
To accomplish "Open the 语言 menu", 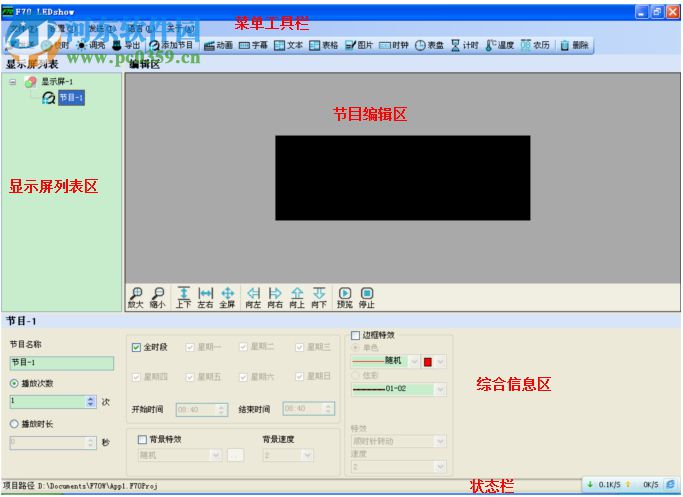I will coord(142,28).
